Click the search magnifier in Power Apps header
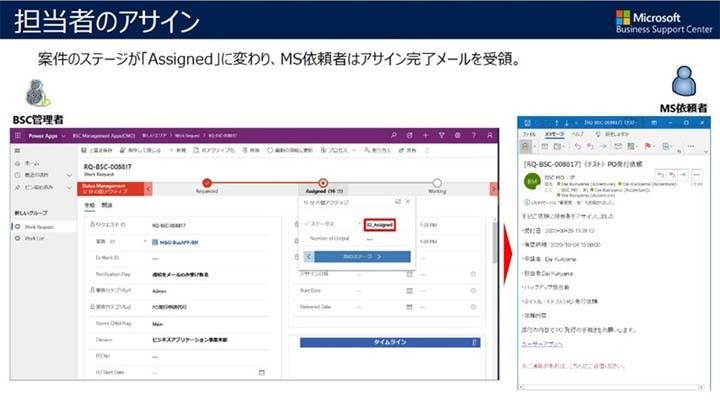The width and height of the screenshot is (720, 400). [394, 135]
